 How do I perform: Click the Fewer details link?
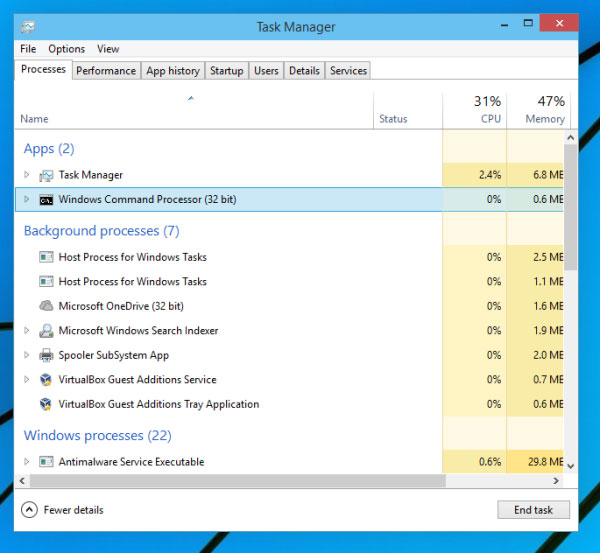[73, 510]
